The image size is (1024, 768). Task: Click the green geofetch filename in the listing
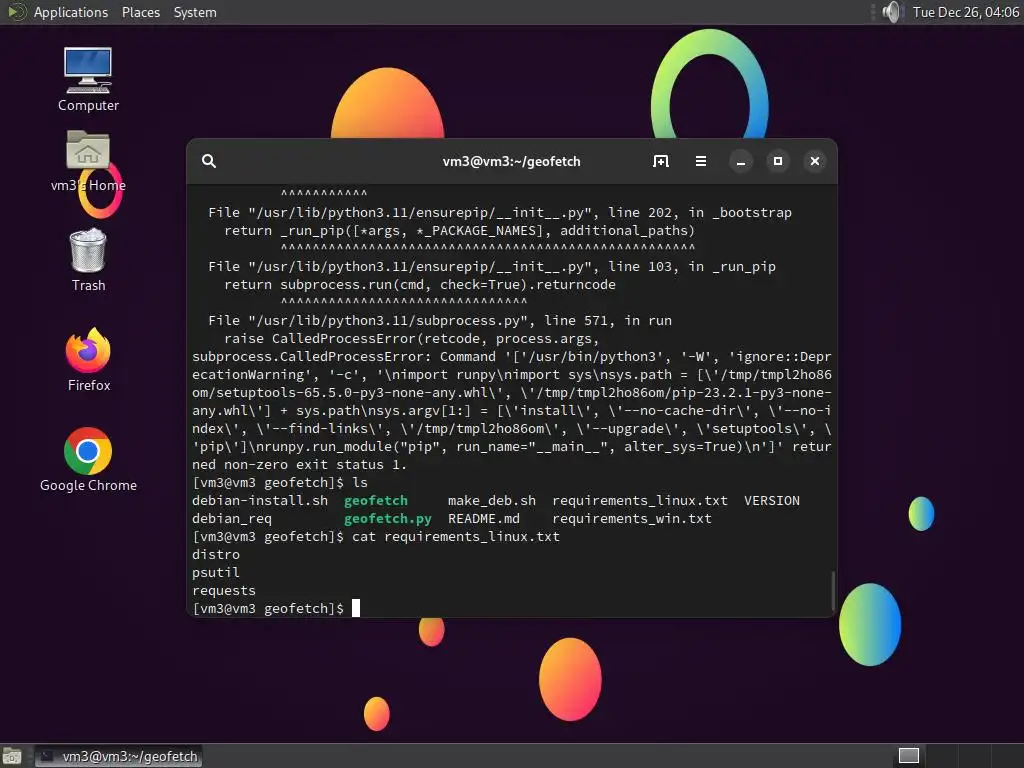(x=376, y=501)
